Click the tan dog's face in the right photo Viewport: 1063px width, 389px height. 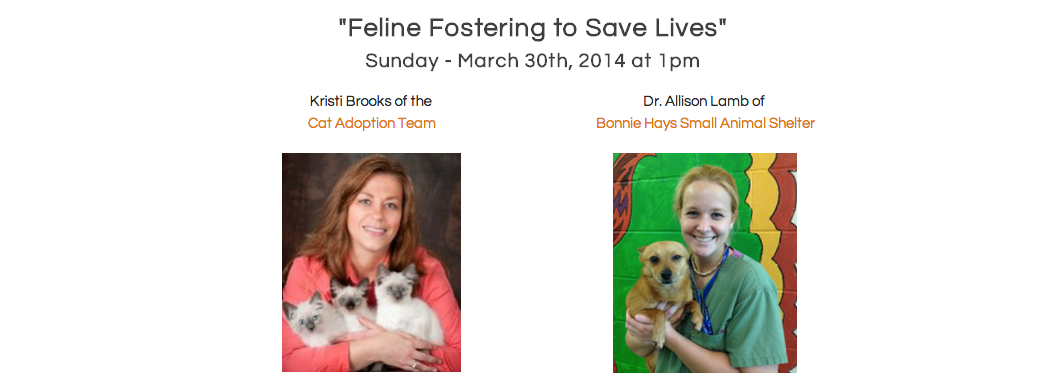(x=663, y=266)
